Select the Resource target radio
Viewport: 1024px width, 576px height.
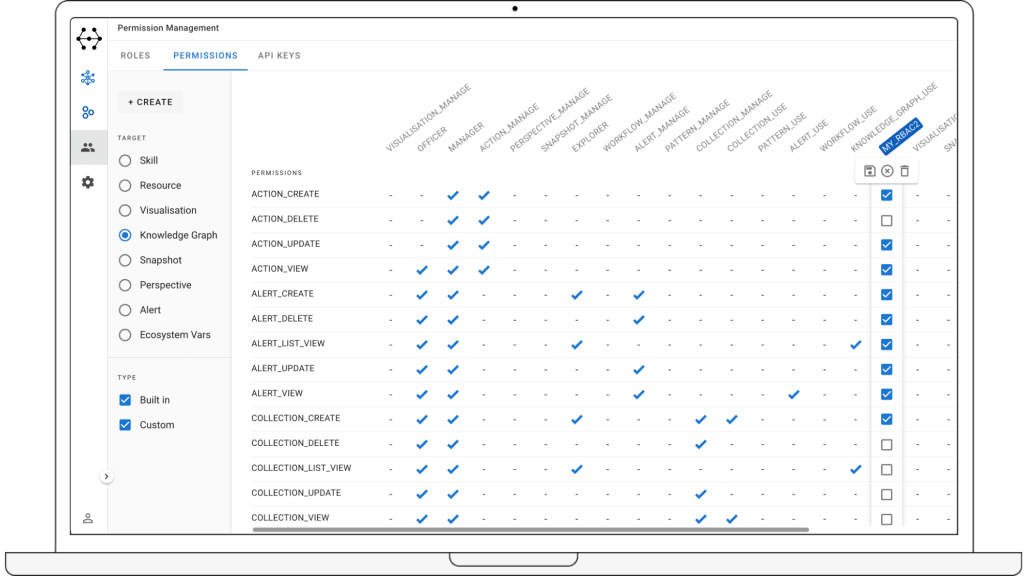(125, 185)
